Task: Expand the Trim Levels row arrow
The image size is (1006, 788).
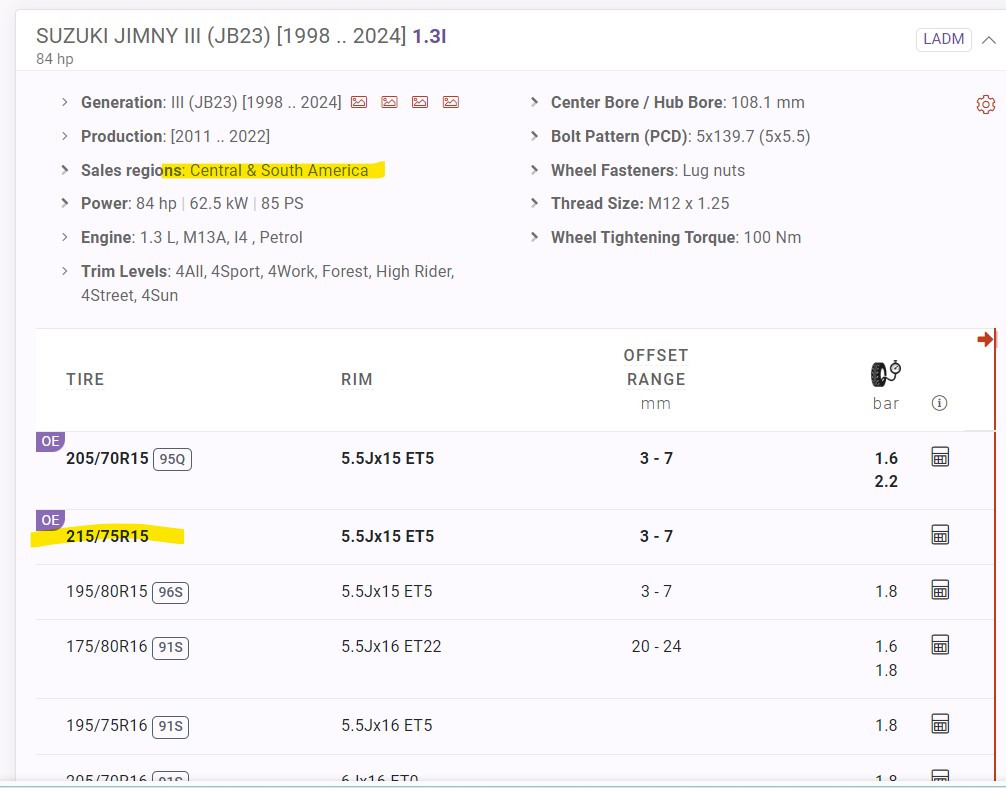Action: pos(65,272)
